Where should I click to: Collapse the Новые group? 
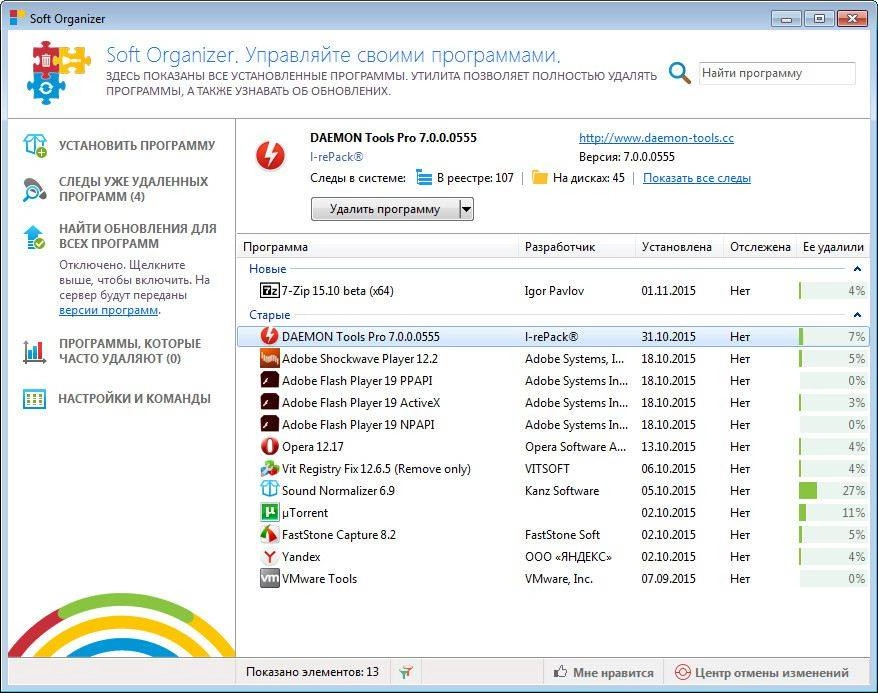point(857,269)
